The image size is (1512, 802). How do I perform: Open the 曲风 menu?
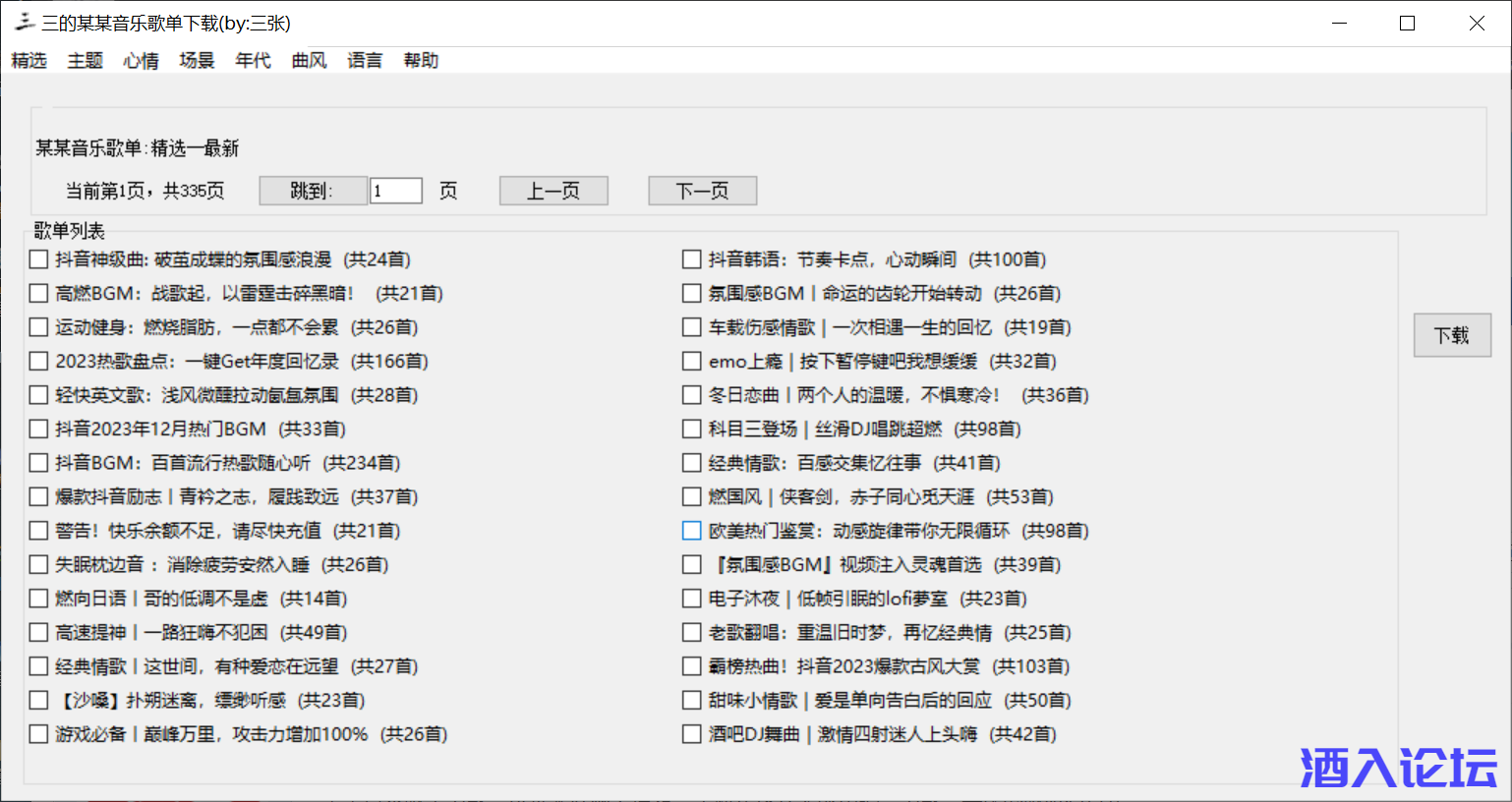click(309, 61)
